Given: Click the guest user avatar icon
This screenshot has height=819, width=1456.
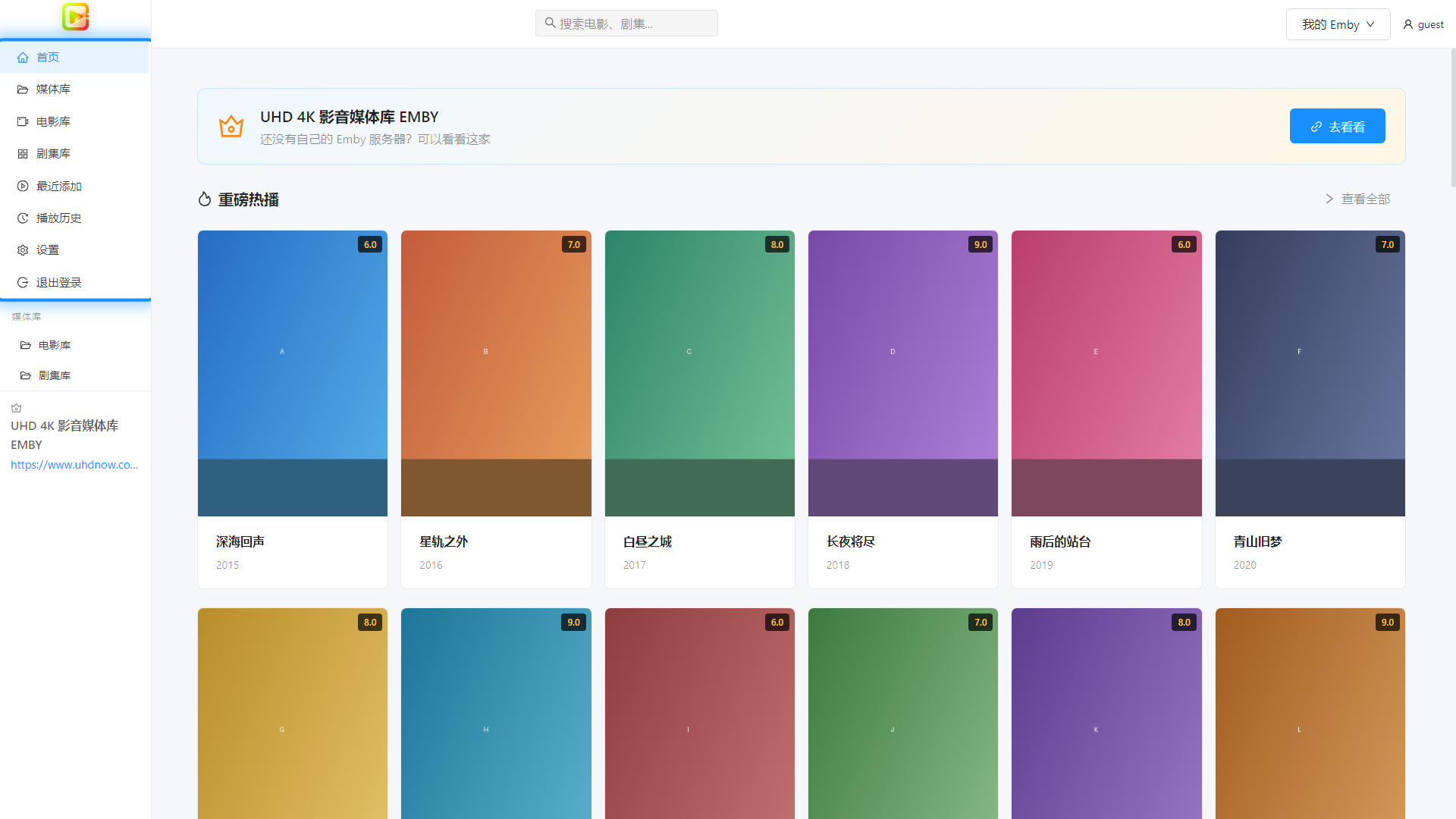Looking at the screenshot, I should click(x=1408, y=24).
